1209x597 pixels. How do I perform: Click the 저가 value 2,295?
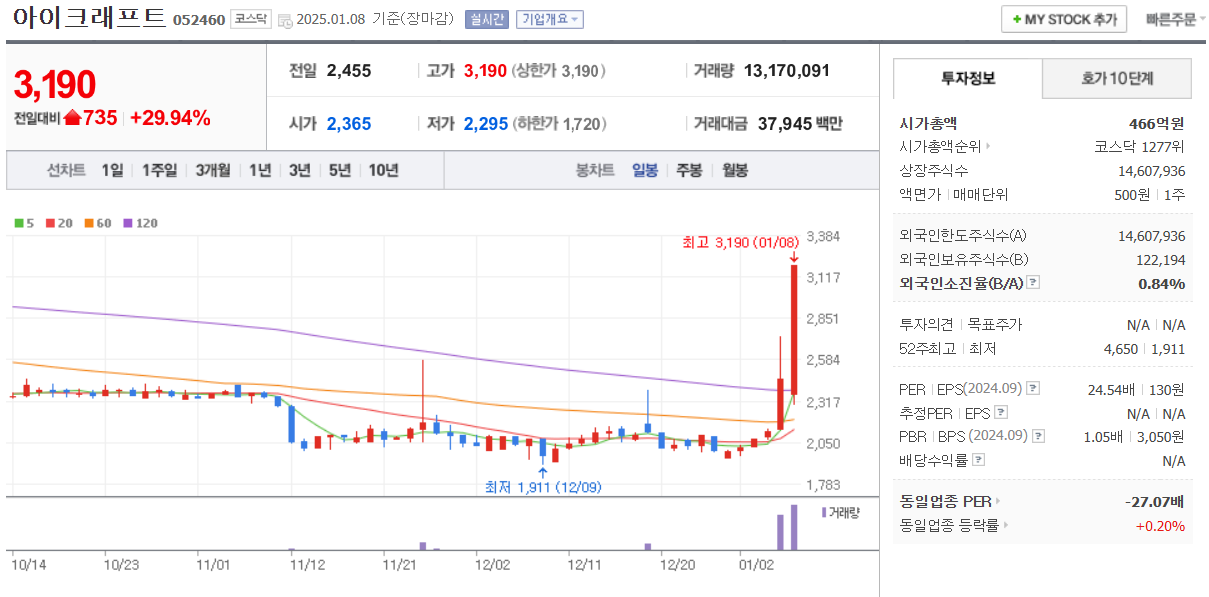click(486, 124)
